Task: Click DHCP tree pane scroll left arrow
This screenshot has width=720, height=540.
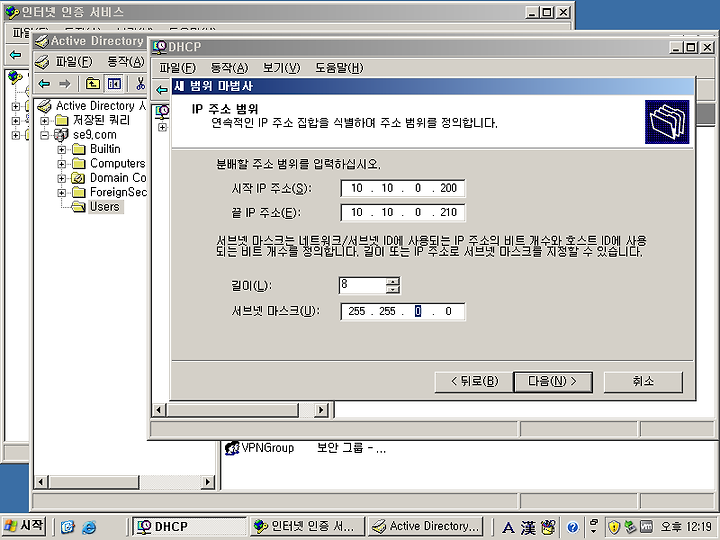Action: (158, 410)
